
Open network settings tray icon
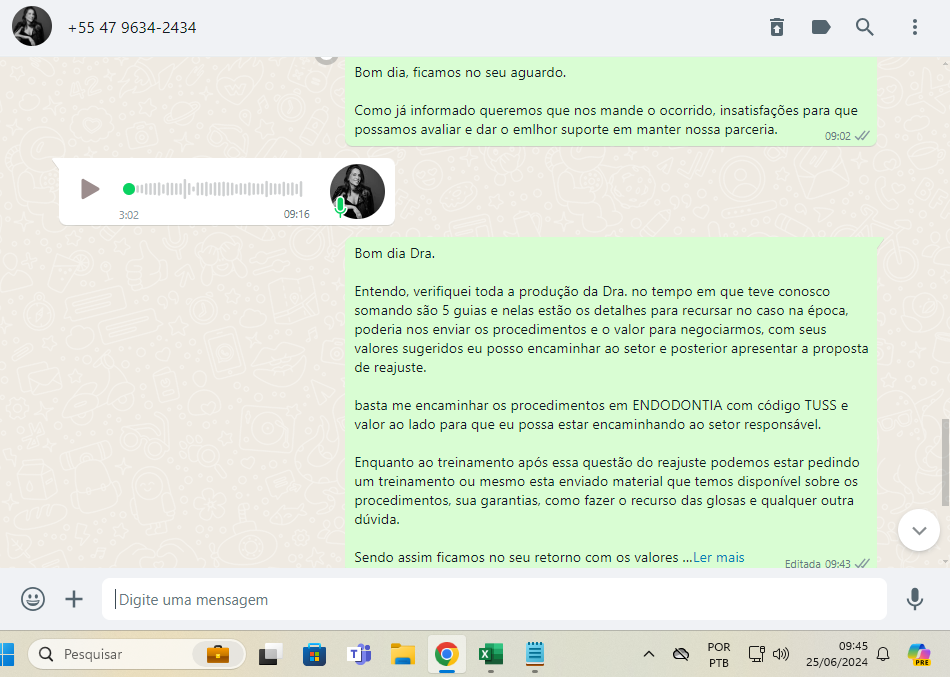pos(756,655)
